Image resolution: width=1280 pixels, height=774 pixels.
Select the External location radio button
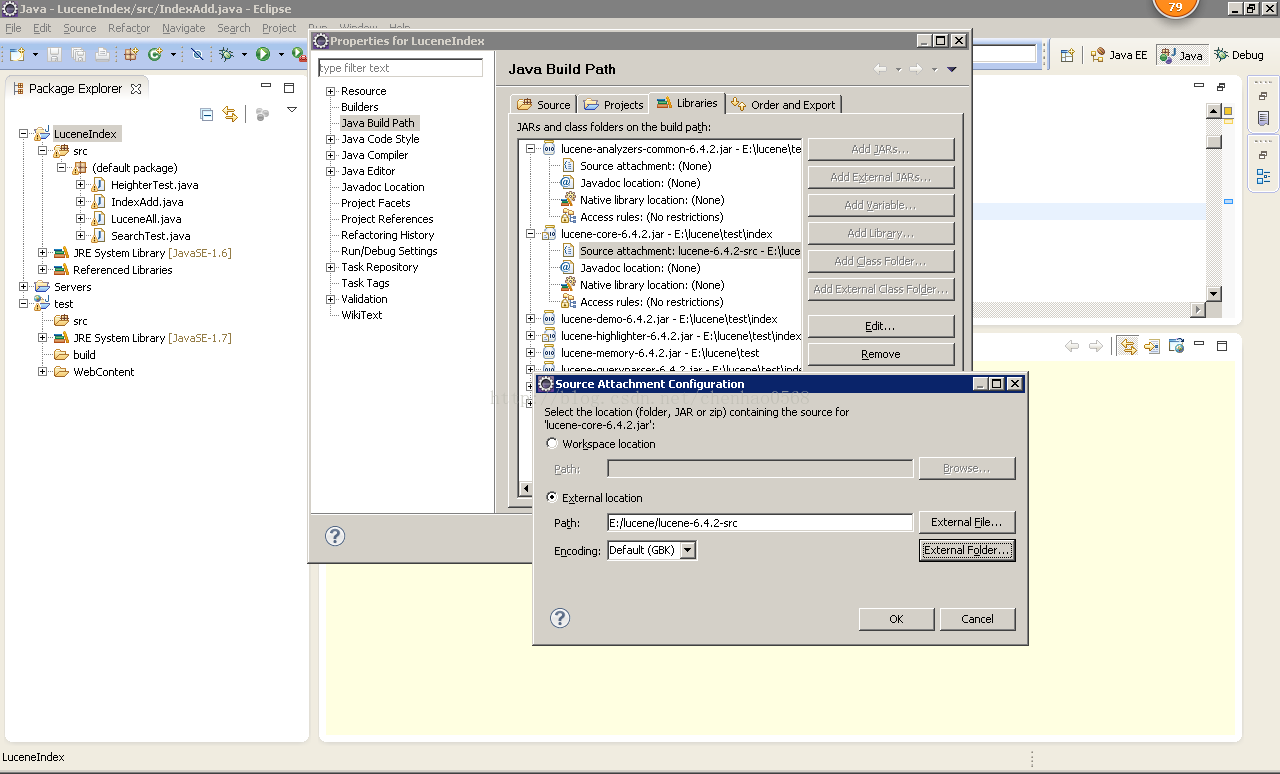point(552,497)
